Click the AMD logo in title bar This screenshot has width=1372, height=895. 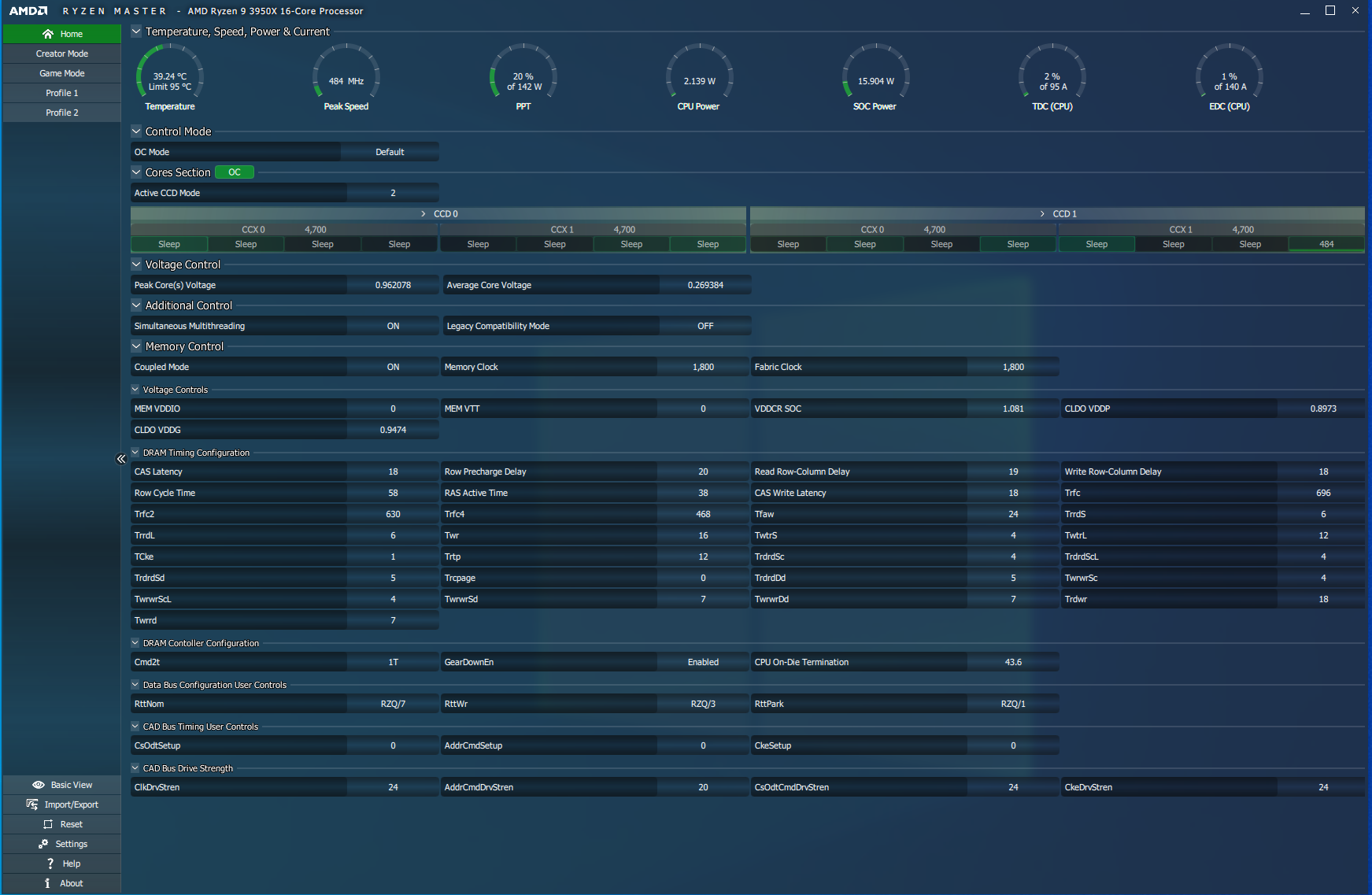coord(28,11)
